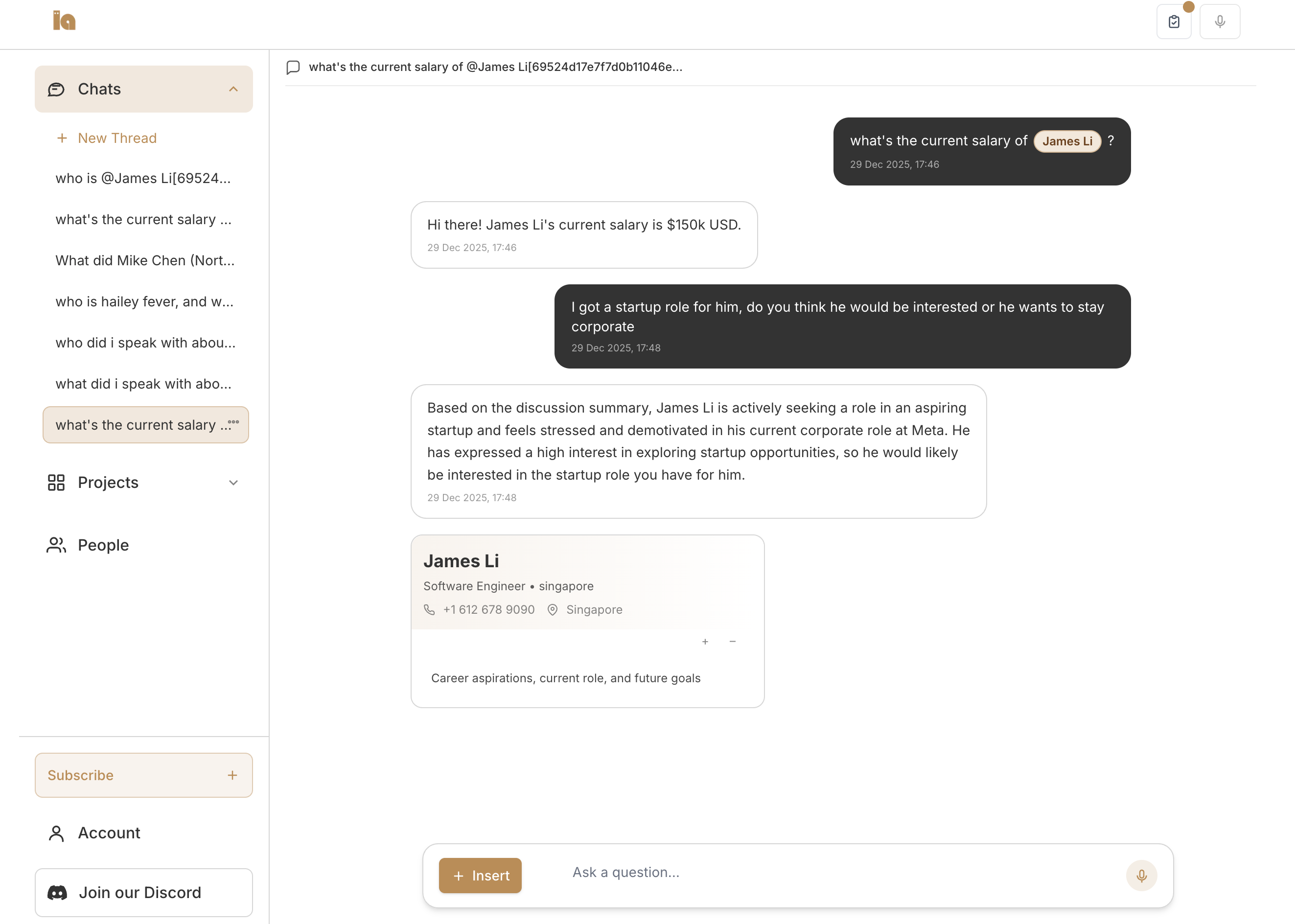
Task: Click the Projects grid icon in the sidebar
Action: pos(56,482)
